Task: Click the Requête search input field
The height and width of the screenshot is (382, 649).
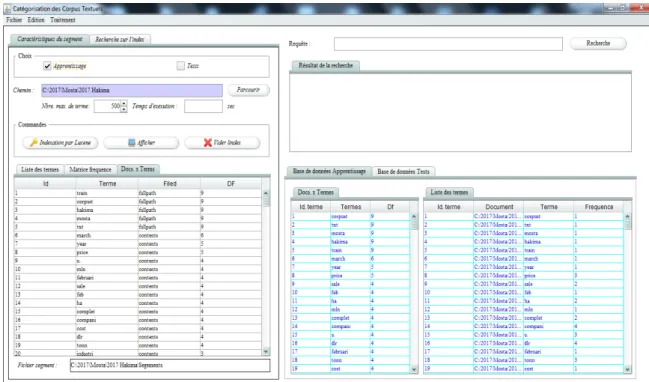Action: pos(448,43)
